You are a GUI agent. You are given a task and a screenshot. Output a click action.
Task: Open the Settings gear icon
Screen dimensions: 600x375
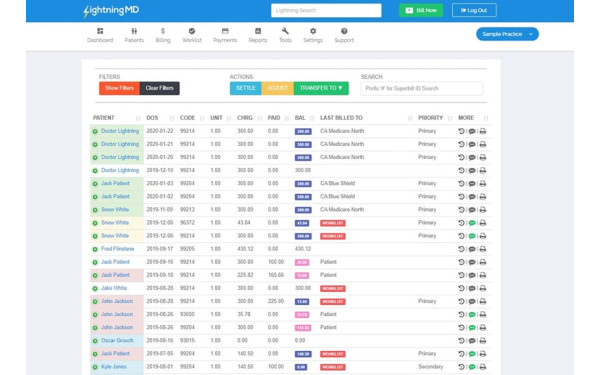point(313,31)
